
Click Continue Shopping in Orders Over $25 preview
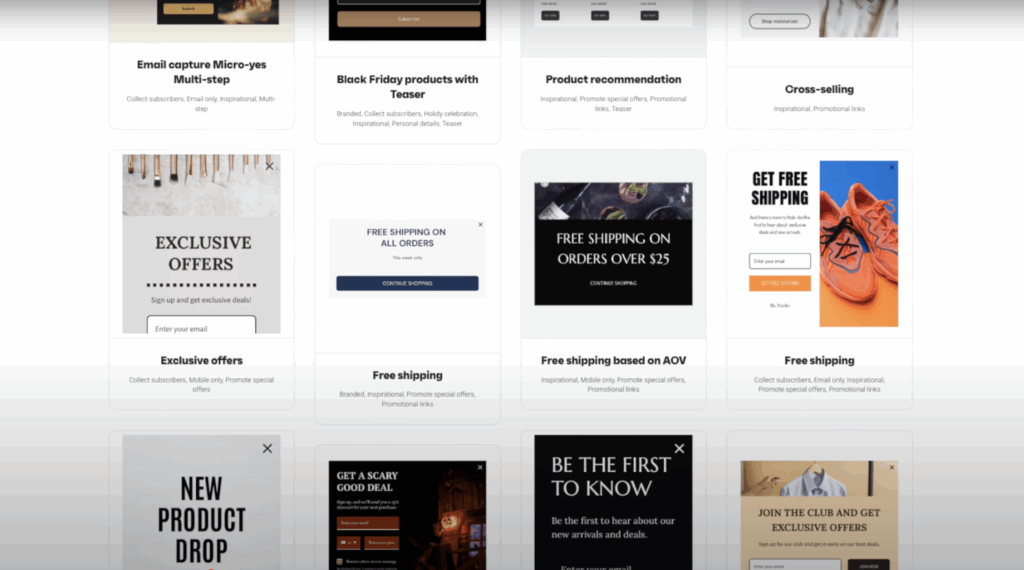(x=613, y=283)
